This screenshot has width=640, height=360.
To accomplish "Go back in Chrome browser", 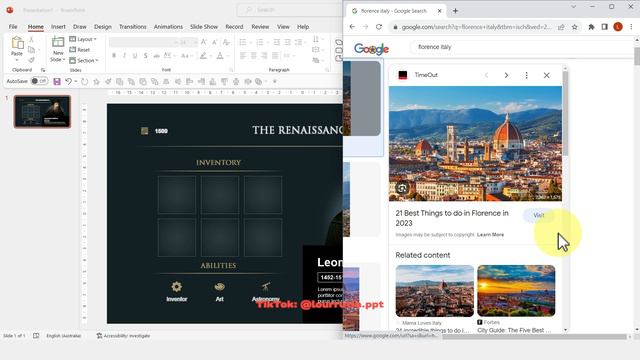I will tap(352, 27).
